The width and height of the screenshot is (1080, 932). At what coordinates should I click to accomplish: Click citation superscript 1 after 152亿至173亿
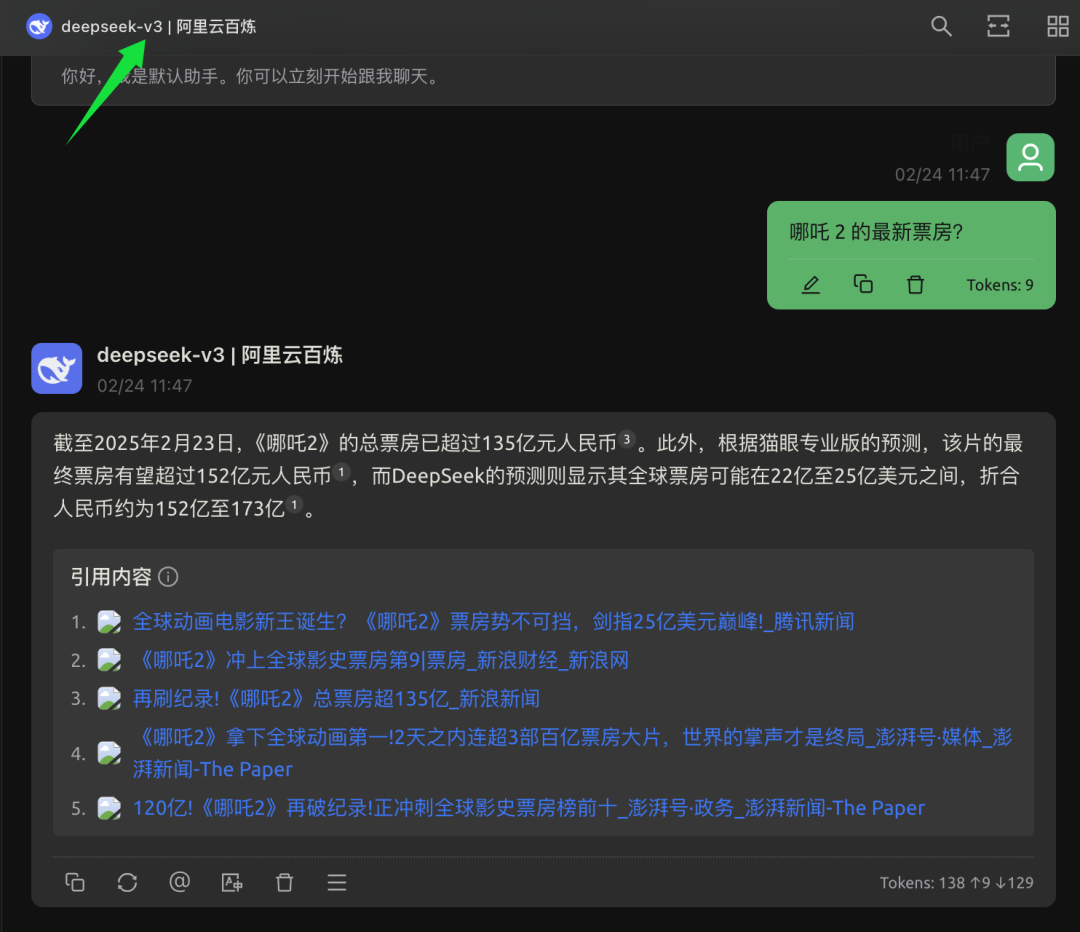pyautogui.click(x=294, y=505)
